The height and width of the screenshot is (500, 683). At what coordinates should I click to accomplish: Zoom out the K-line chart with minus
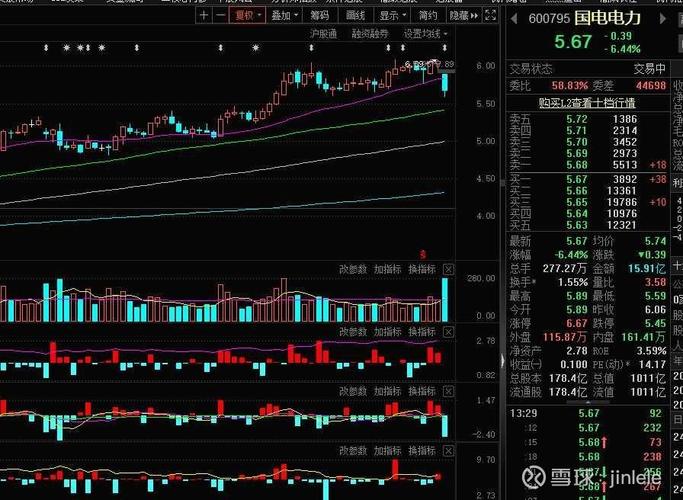(220, 16)
